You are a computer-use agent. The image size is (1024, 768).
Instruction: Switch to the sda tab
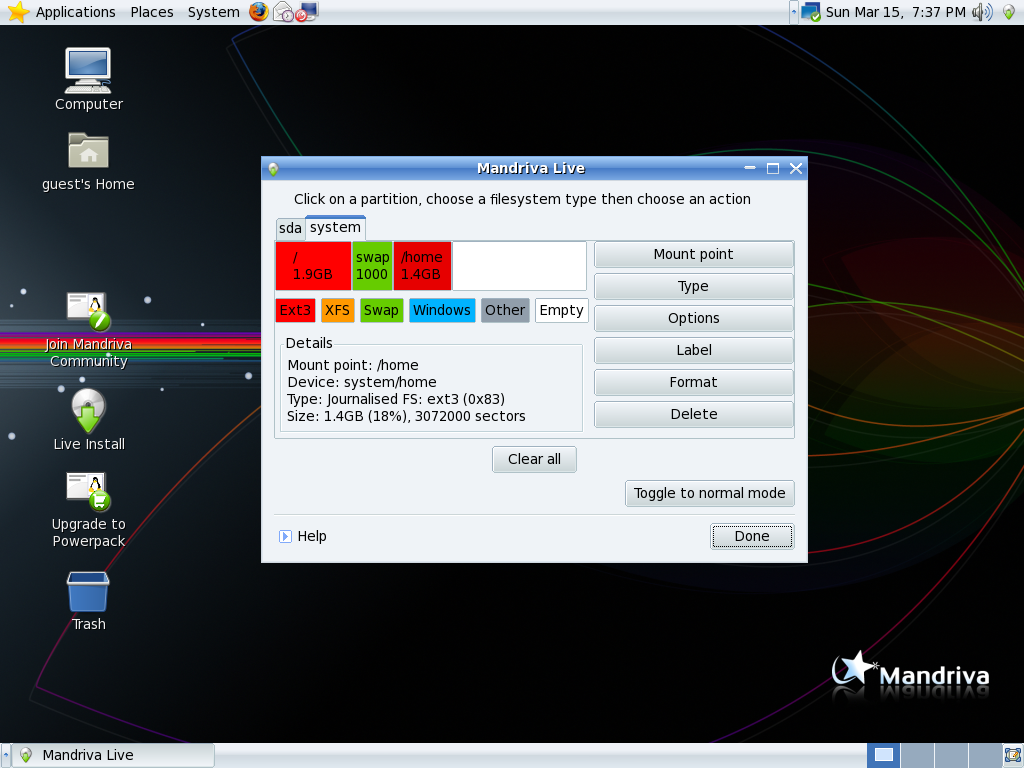pyautogui.click(x=290, y=229)
